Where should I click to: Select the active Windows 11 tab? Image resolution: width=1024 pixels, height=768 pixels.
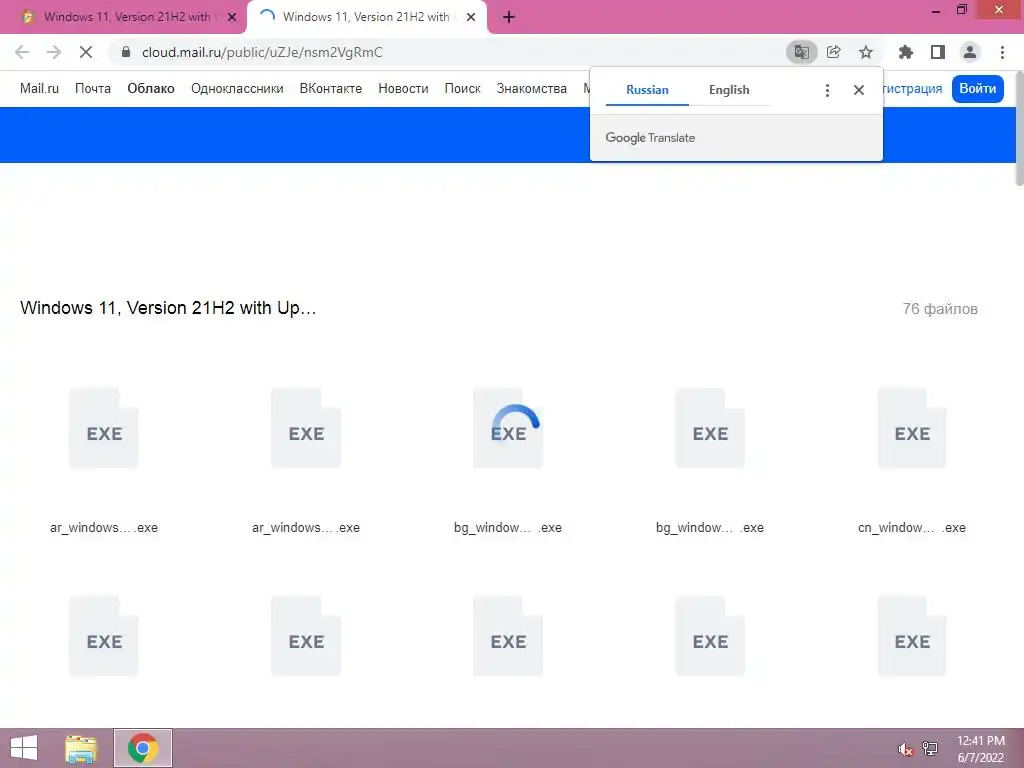click(x=366, y=18)
